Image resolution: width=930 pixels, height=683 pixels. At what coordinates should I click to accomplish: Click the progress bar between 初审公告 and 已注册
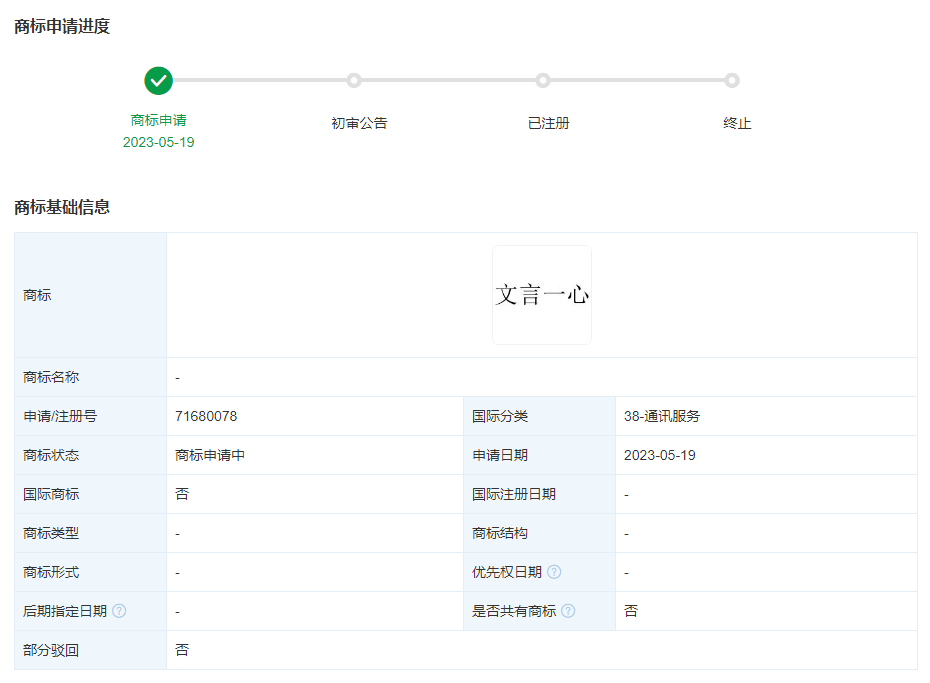[450, 81]
